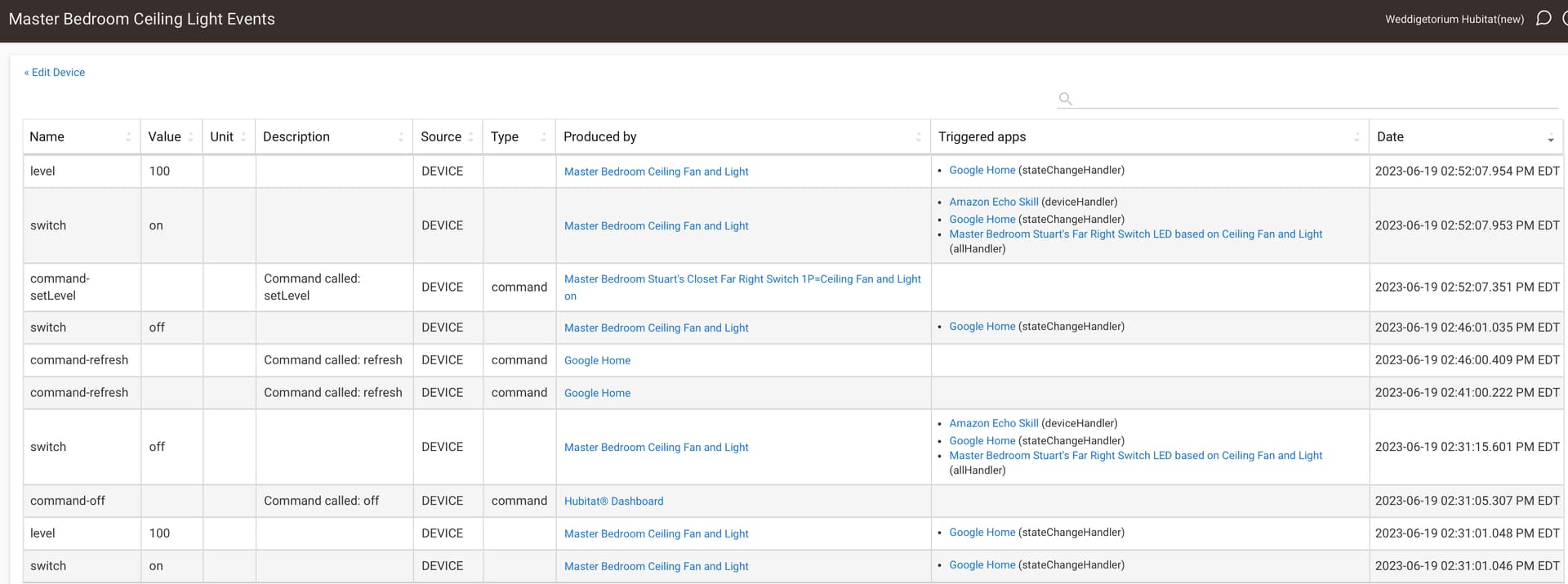Viewport: 1568px width, 584px height.
Task: Open Hubitat Dashboard producer link
Action: tap(613, 502)
